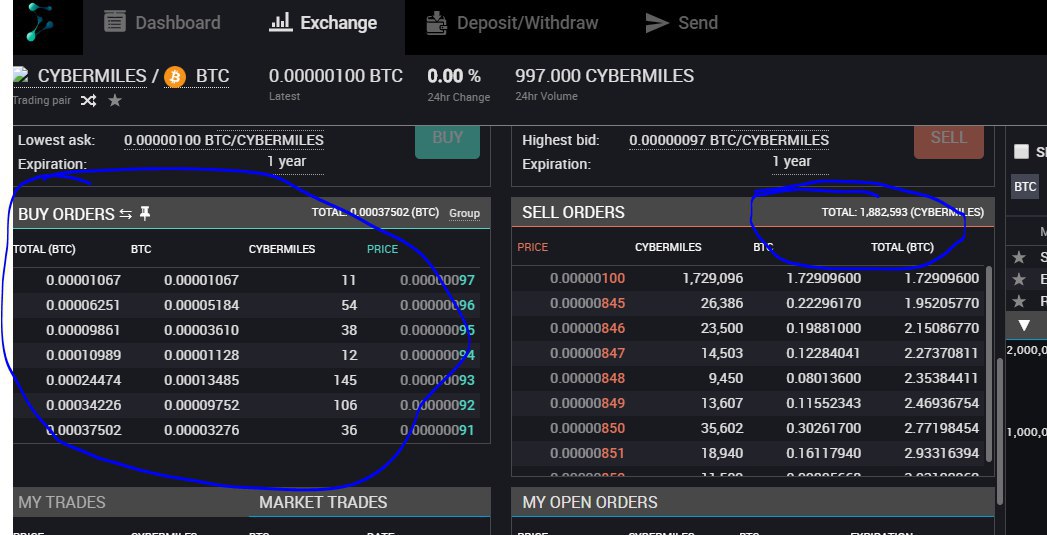Click buy order price 0.00000092

(x=437, y=405)
